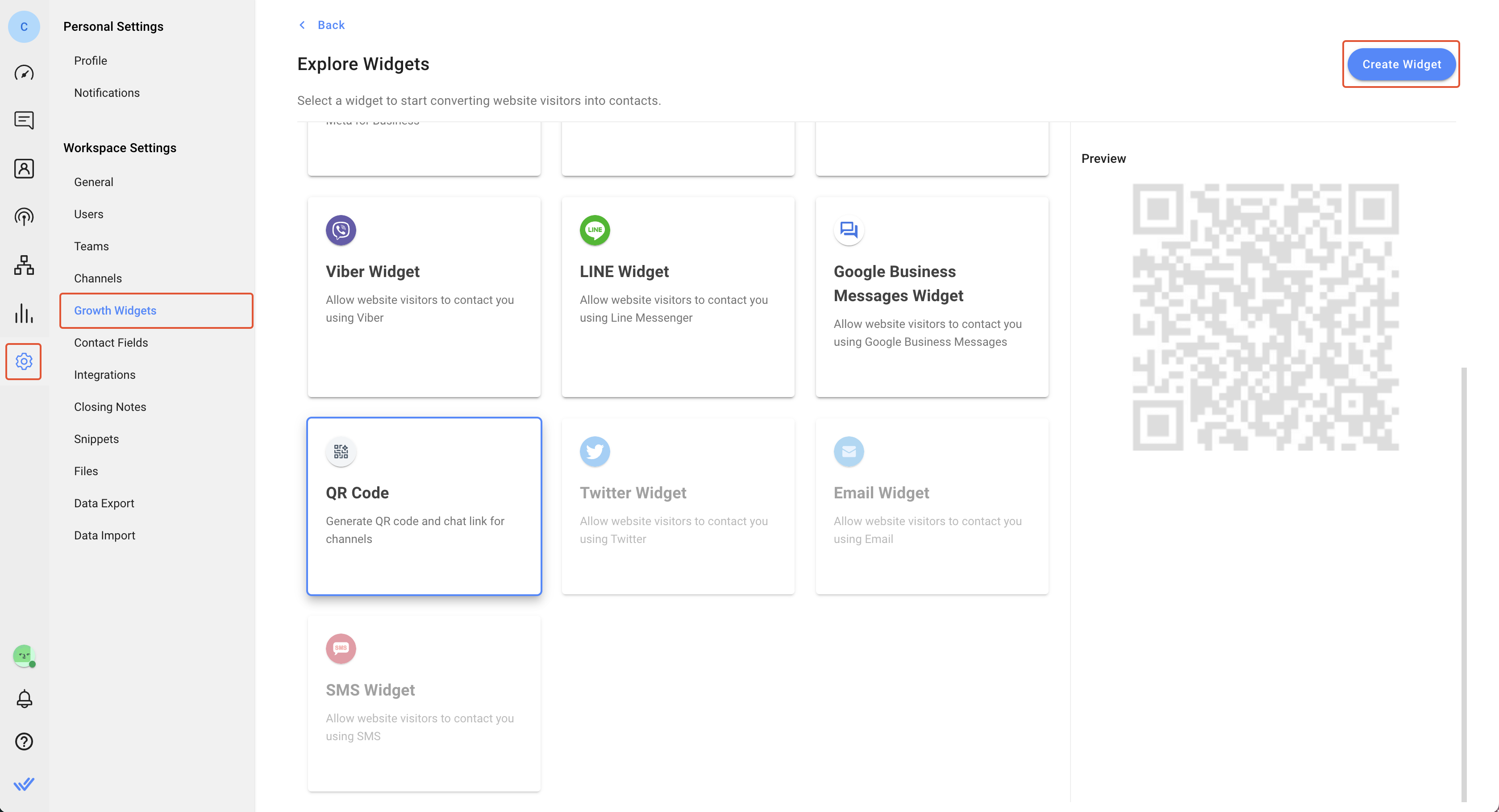Open Contact Fields settings
This screenshot has width=1499, height=812.
tap(111, 343)
